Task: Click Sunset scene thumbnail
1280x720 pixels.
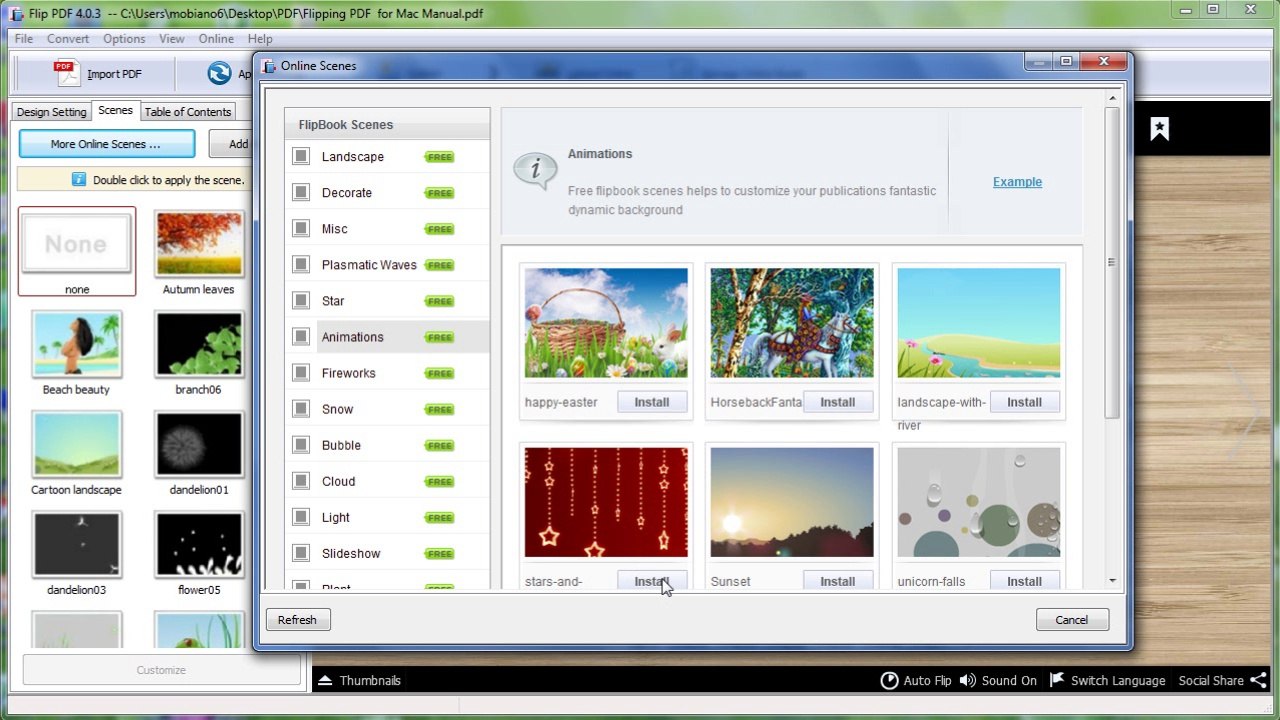Action: pyautogui.click(x=792, y=502)
